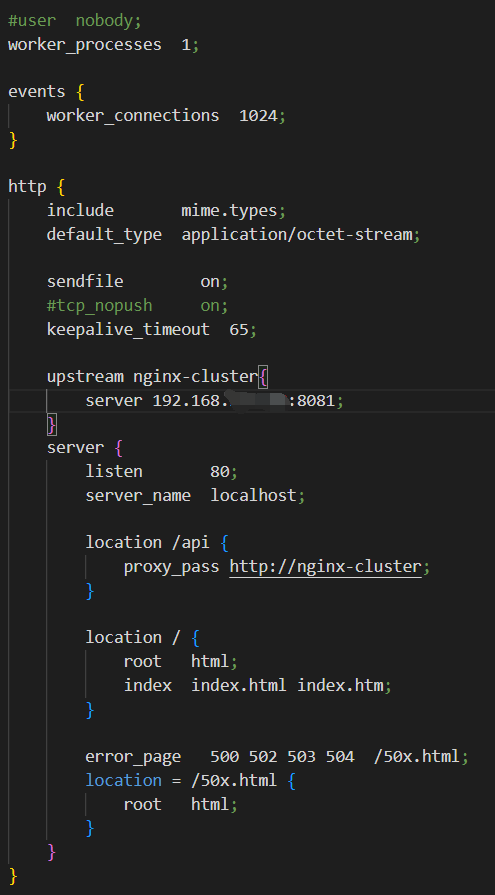This screenshot has height=895, width=495.
Task: Click 'worker_connections' directive text
Action: coord(132,116)
